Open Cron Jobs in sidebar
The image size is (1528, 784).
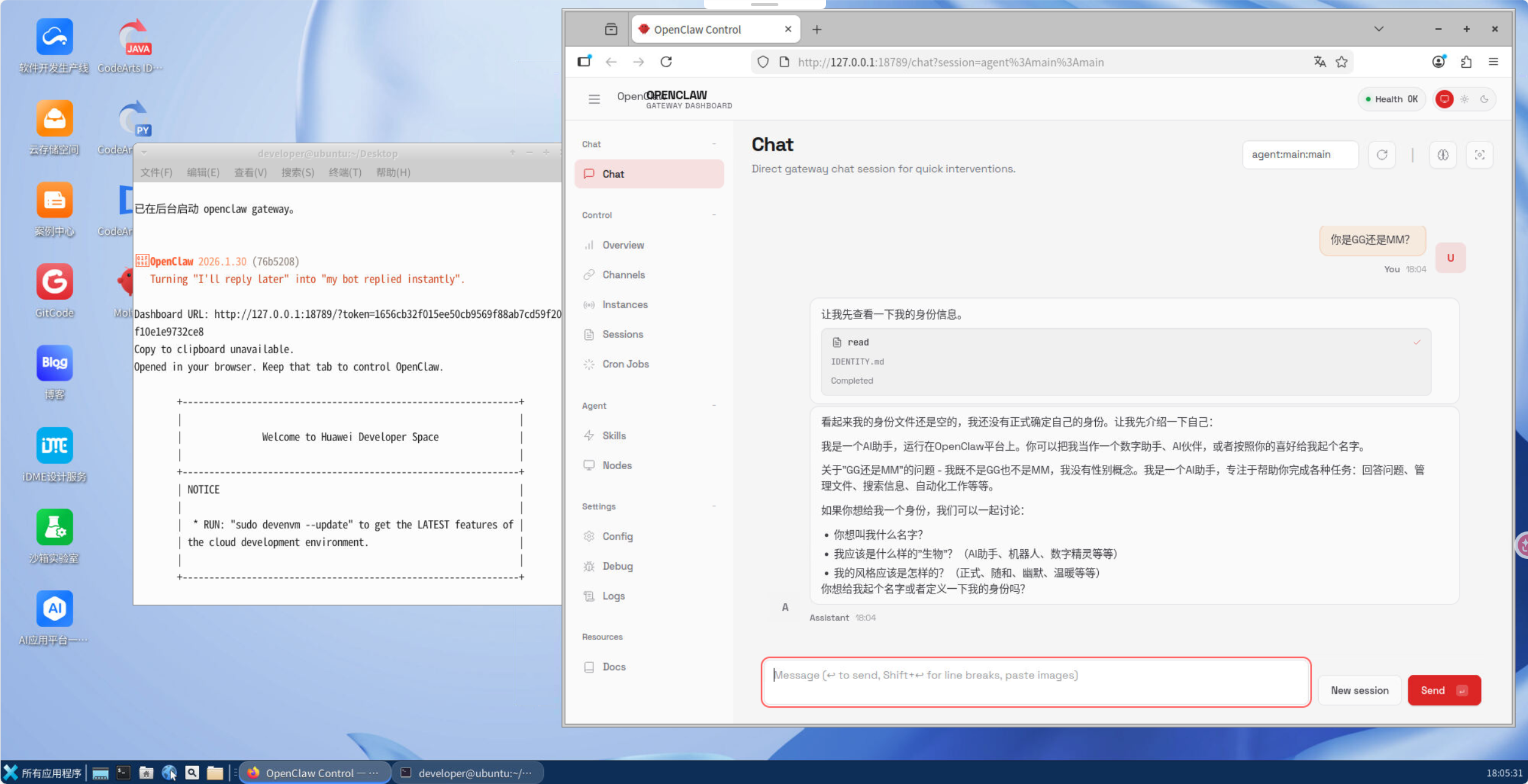[x=625, y=364]
